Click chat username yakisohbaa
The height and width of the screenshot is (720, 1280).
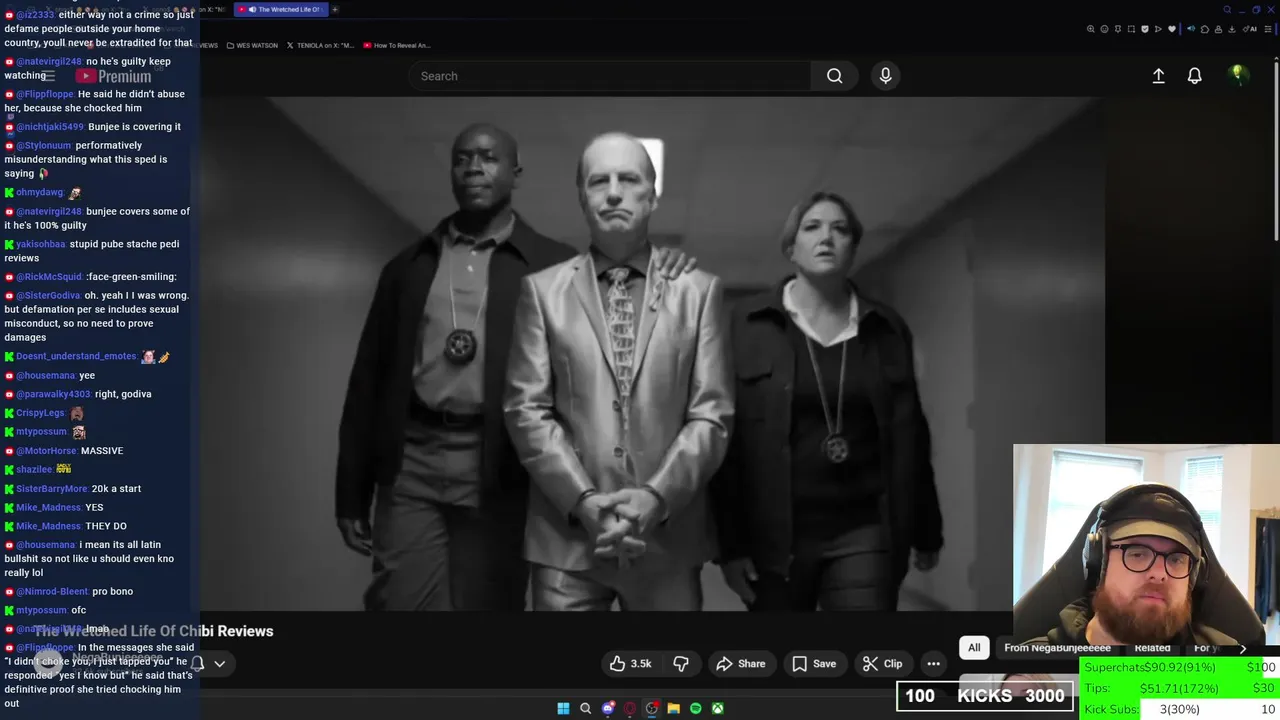41,244
